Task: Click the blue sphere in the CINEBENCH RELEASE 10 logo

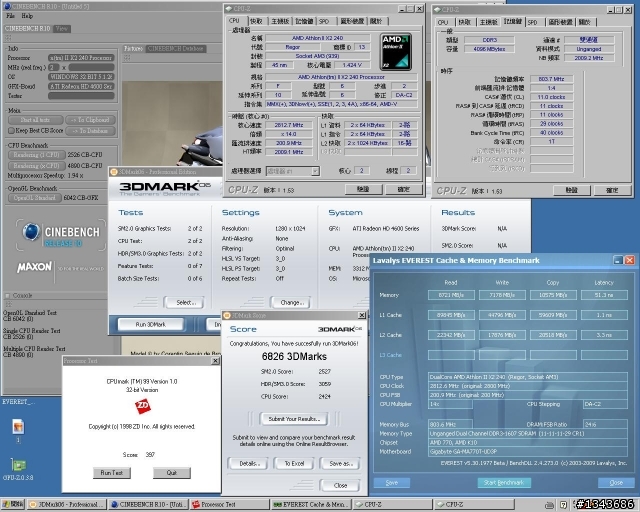Action: click(x=31, y=232)
